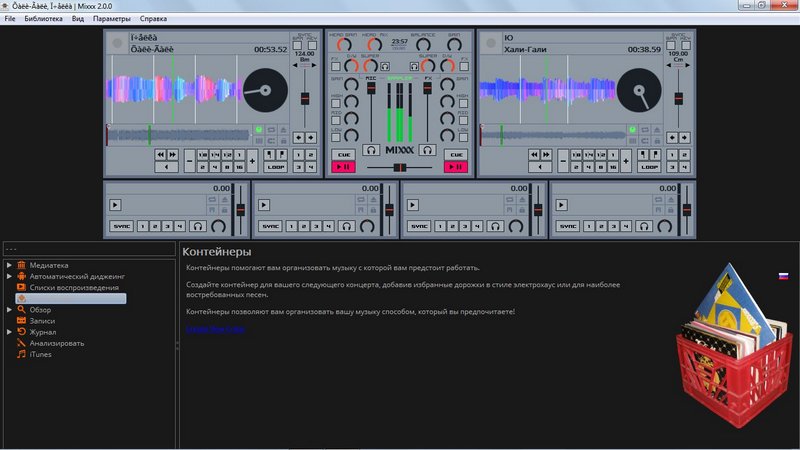
Task: Toggle right channel headphone cue in mixer
Action: point(428,150)
